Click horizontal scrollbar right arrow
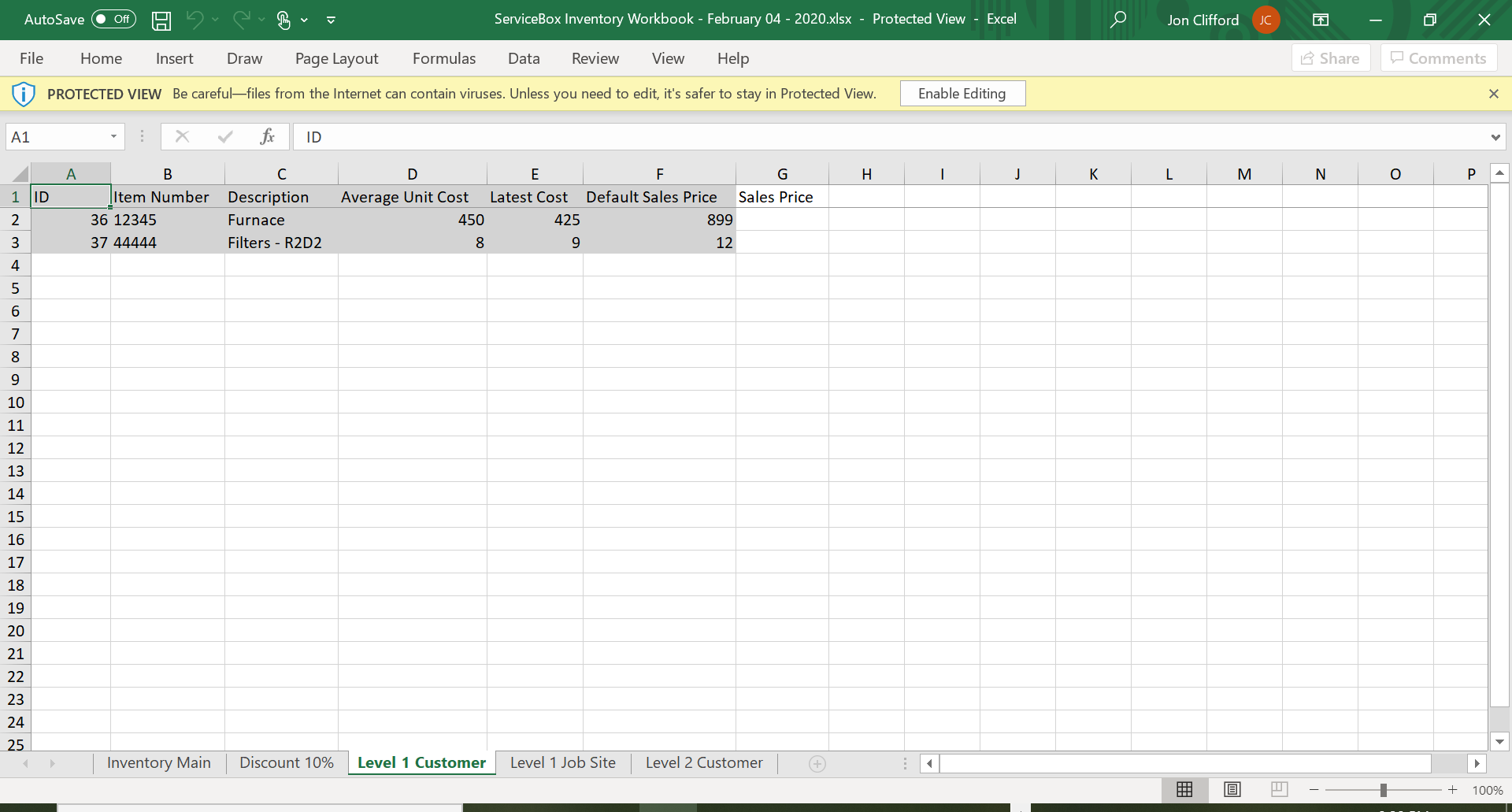The width and height of the screenshot is (1512, 812). [x=1477, y=763]
